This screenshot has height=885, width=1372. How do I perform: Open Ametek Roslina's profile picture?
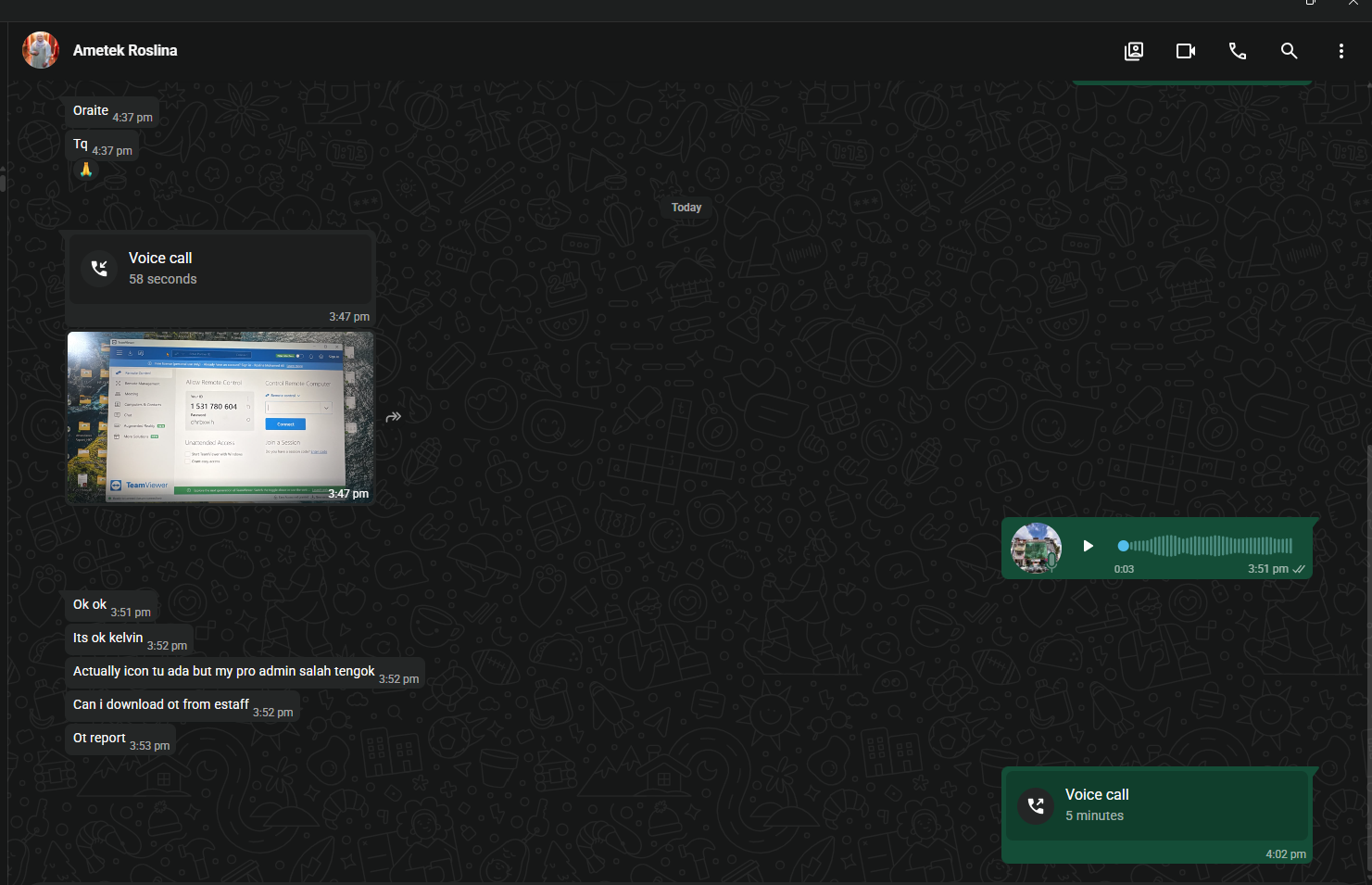tap(41, 50)
